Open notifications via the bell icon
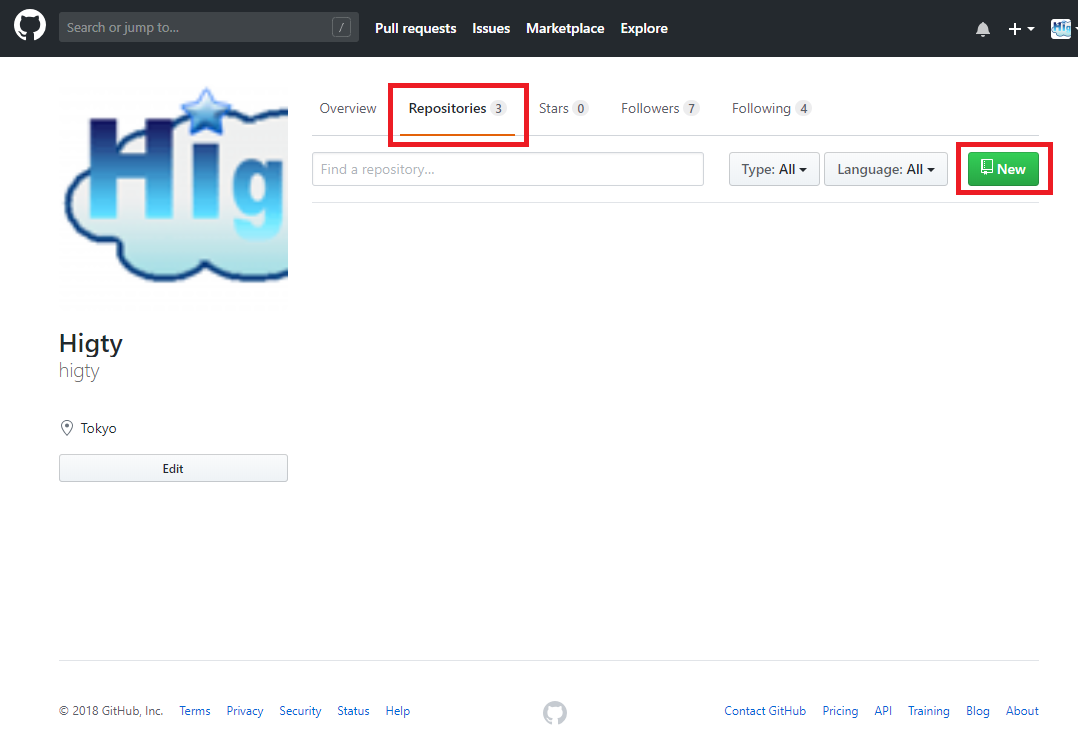1078x752 pixels. click(983, 29)
